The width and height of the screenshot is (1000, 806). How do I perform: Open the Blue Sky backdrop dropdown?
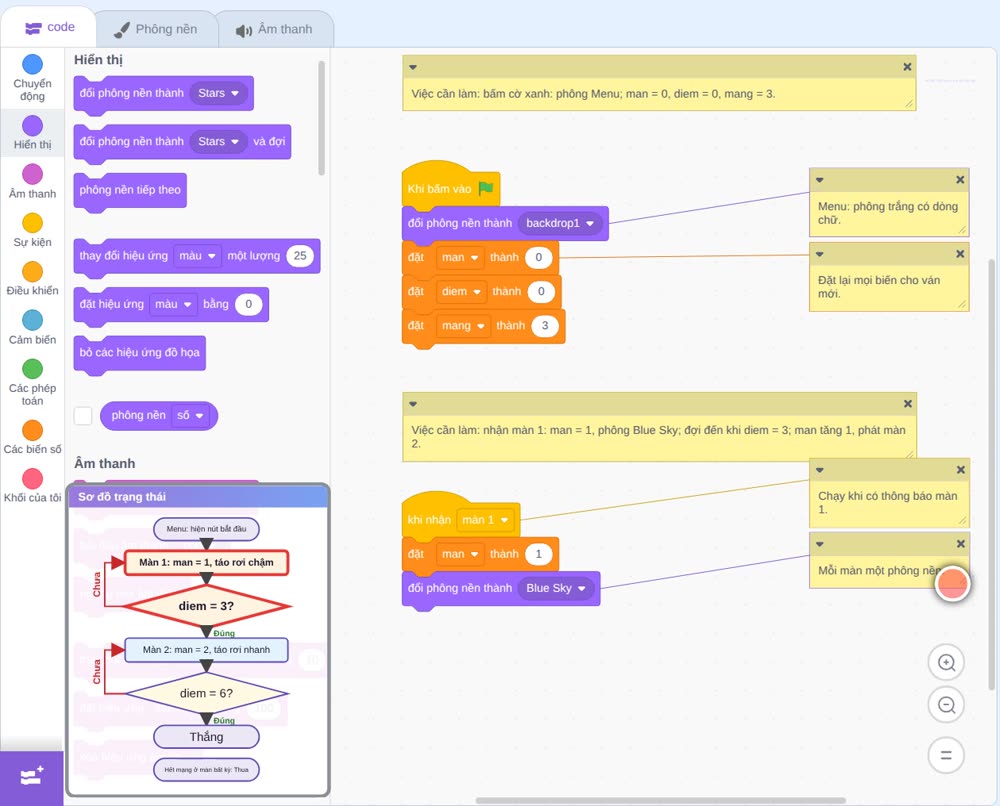click(555, 588)
